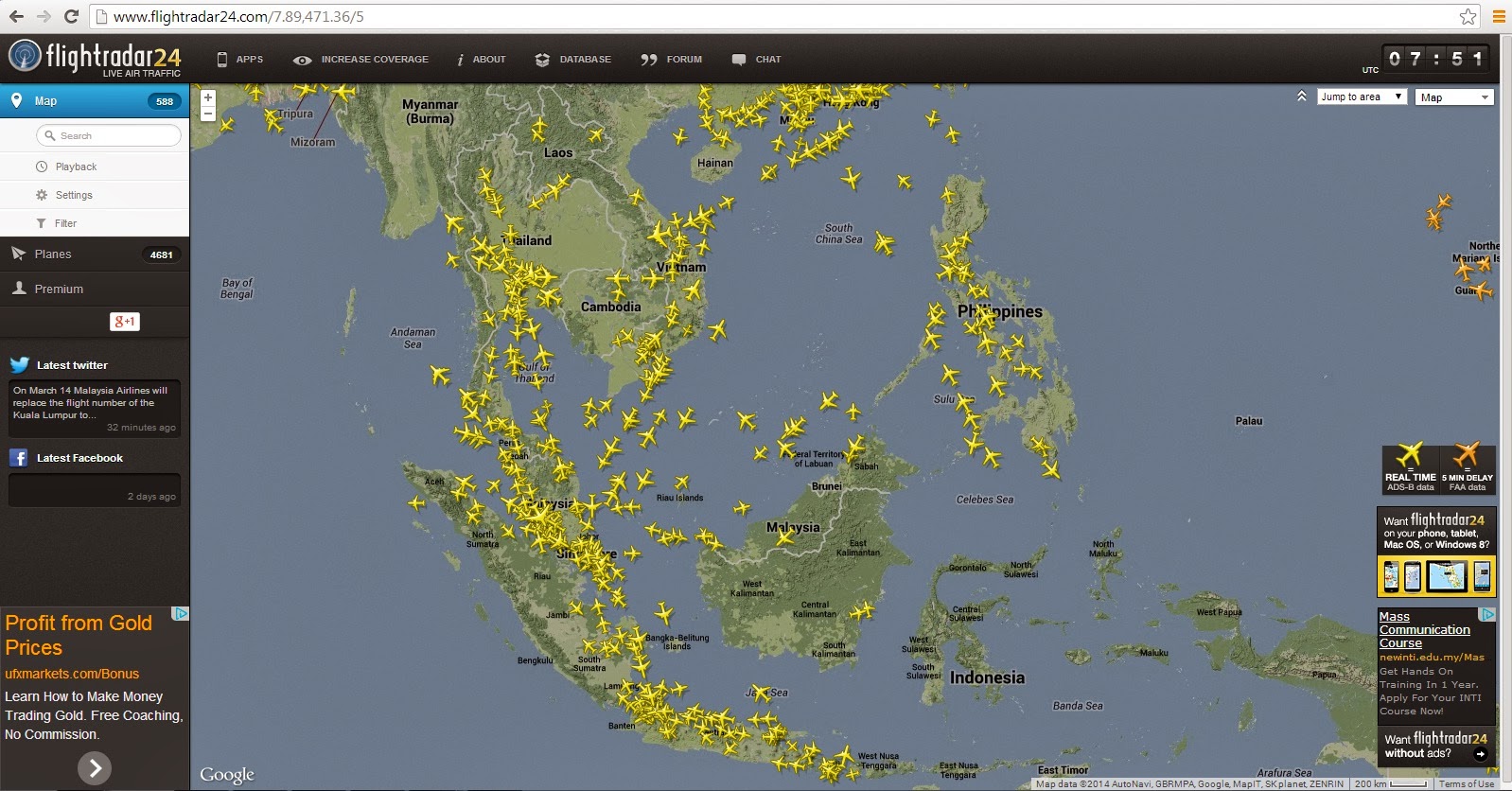Click the person icon beside Premium
The image size is (1512, 791).
pos(18,288)
